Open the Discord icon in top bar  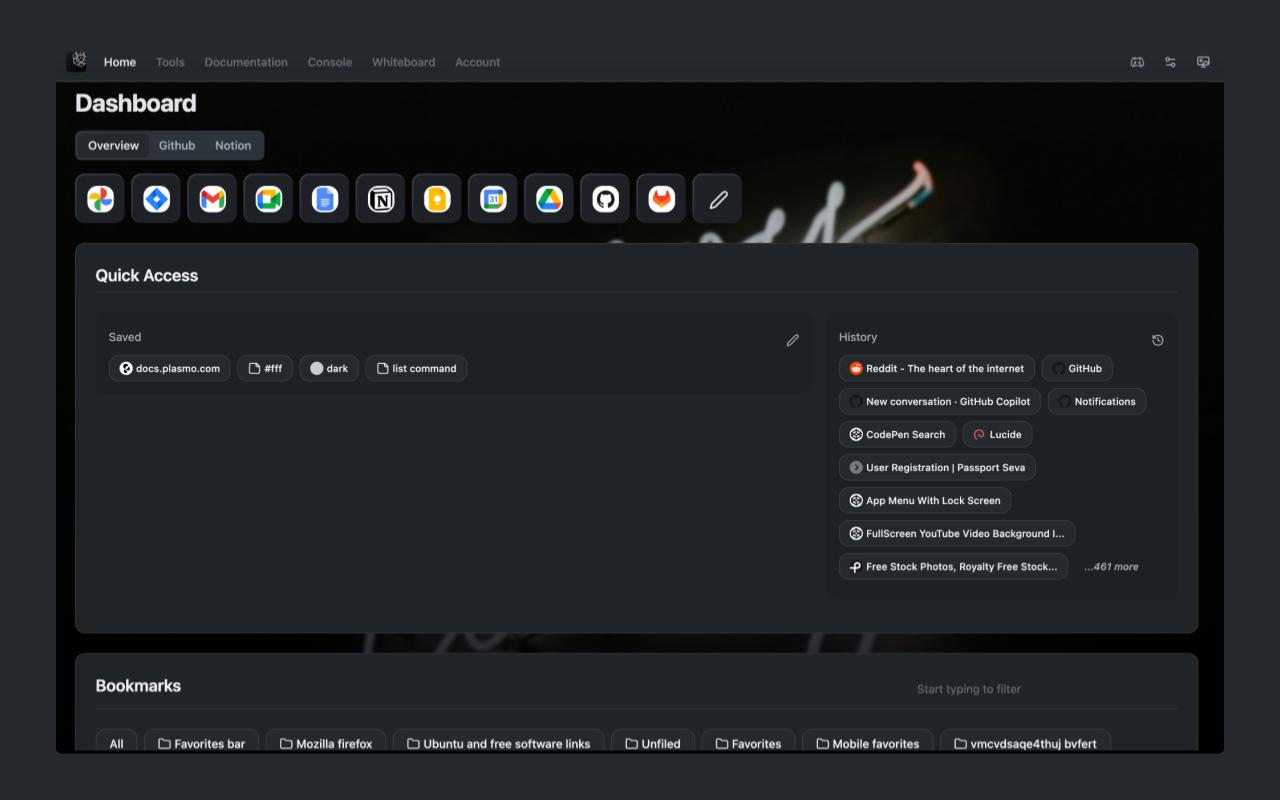point(1137,62)
